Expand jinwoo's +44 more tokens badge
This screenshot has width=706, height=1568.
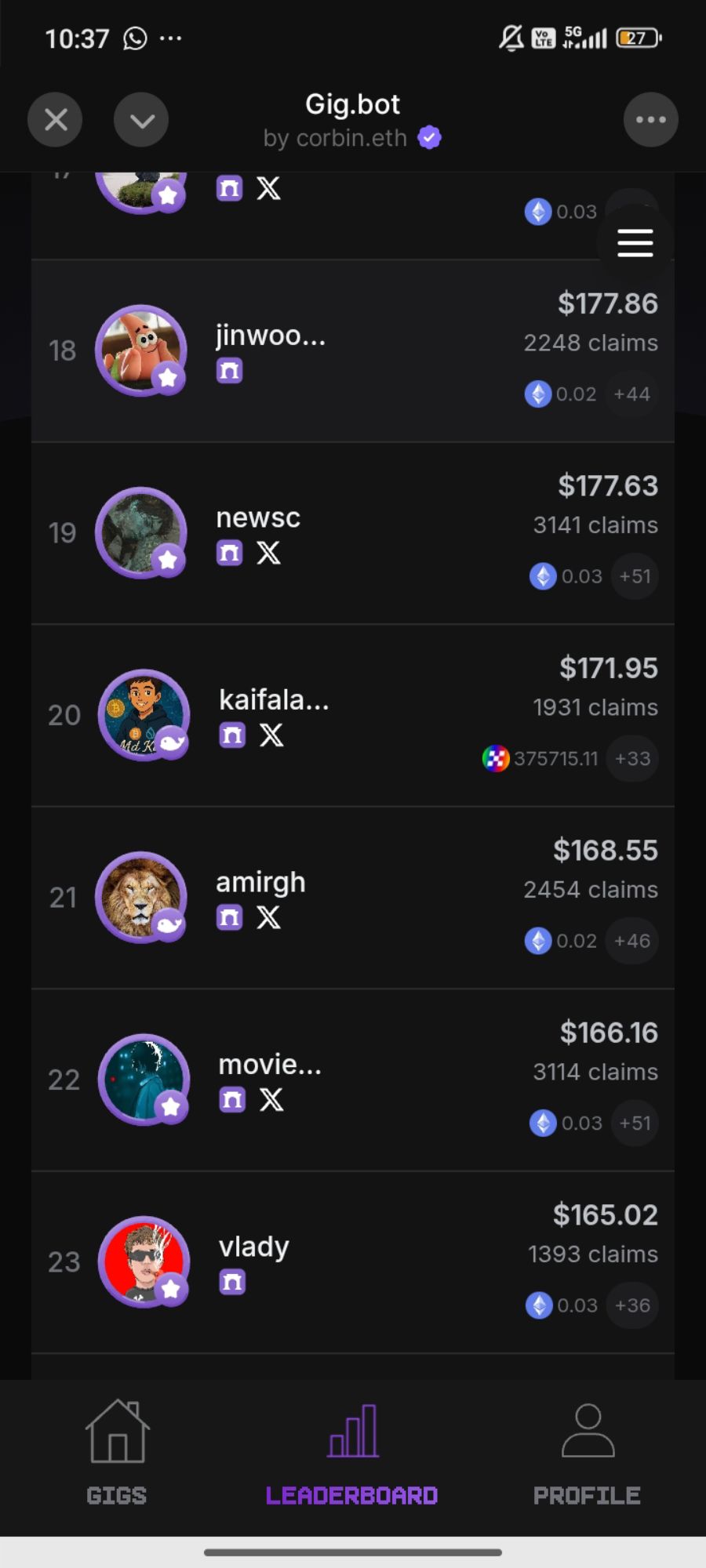(x=632, y=394)
